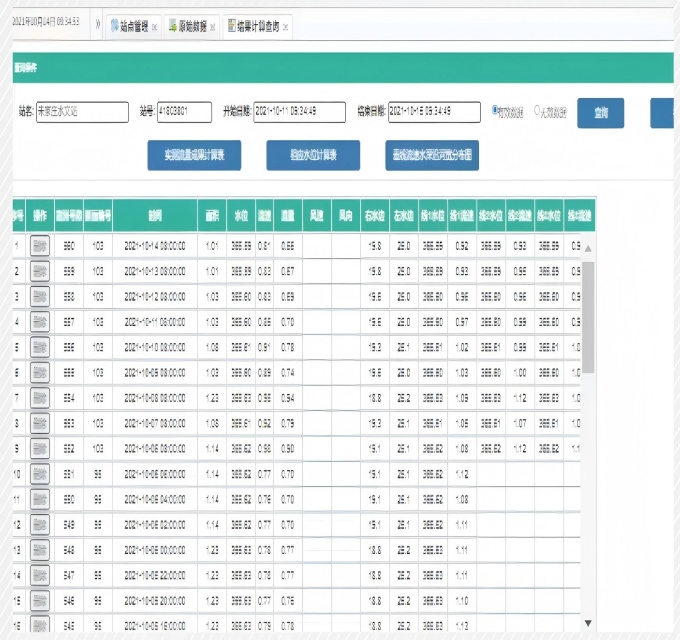
Task: Switch to the 原始数据 tab
Action: (191, 25)
